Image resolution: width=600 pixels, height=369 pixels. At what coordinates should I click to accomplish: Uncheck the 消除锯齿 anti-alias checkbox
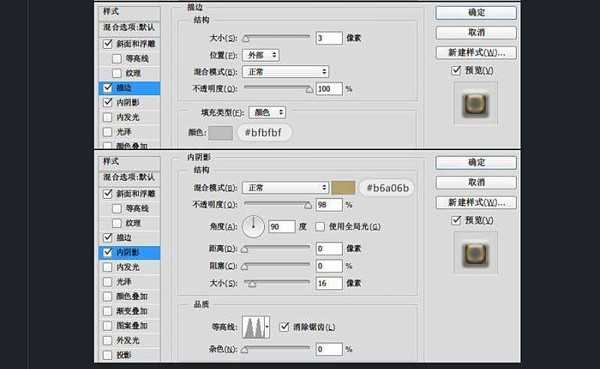point(284,327)
